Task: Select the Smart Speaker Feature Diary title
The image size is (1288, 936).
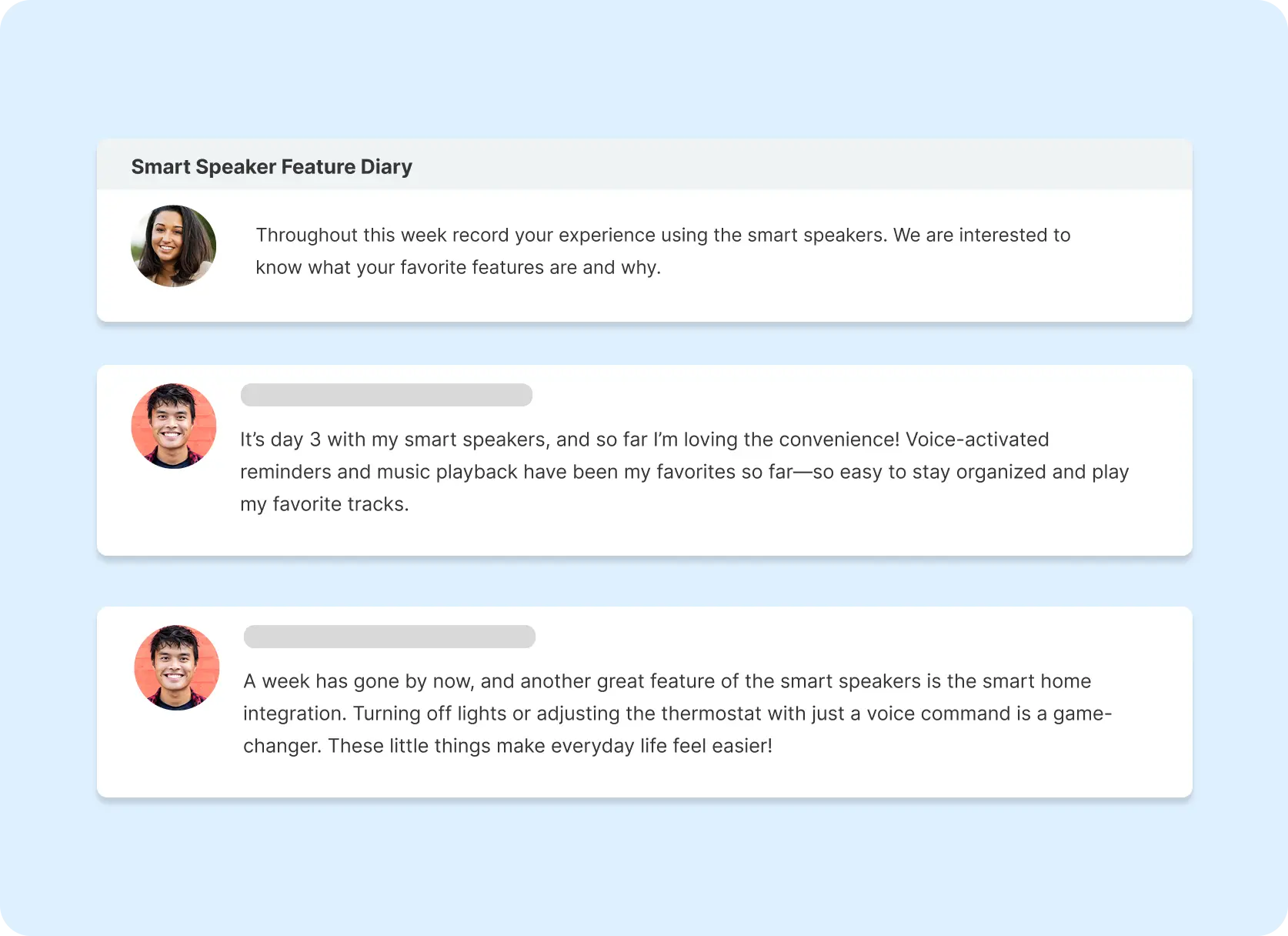Action: coord(272,166)
